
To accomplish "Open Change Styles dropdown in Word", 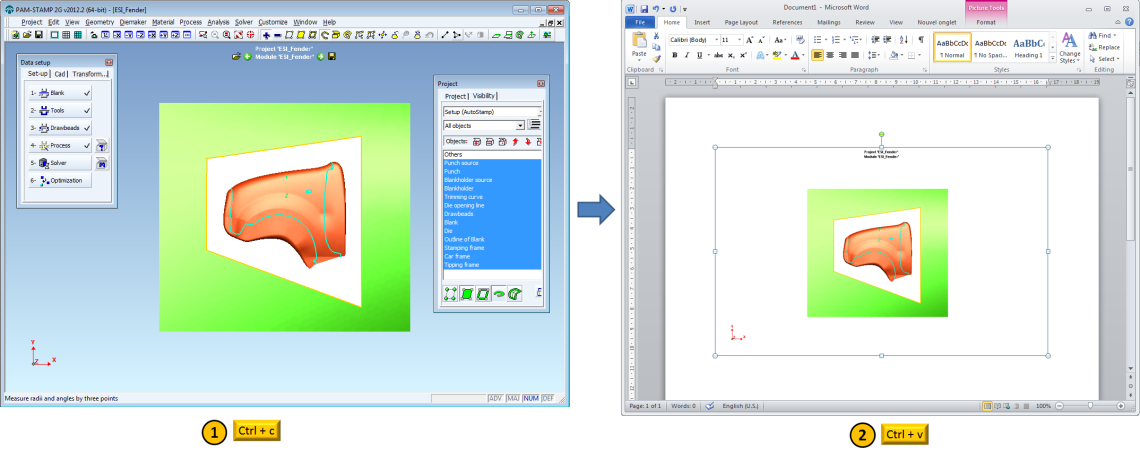I will [x=1069, y=47].
